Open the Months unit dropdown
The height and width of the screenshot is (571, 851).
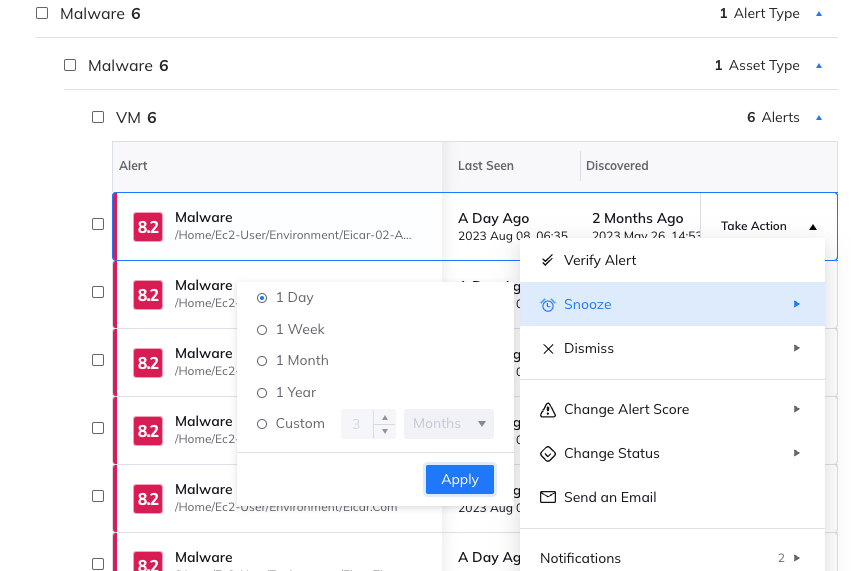449,424
